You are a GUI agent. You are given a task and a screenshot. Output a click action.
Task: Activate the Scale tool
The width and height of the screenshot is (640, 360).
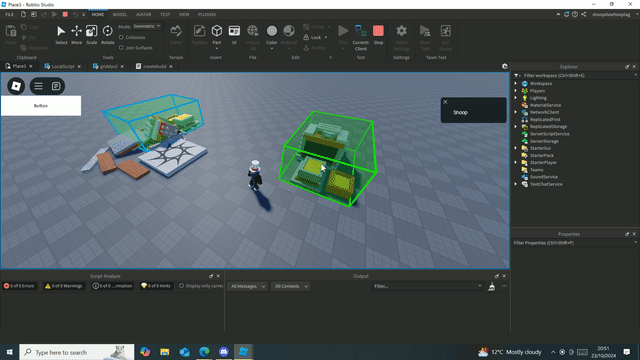click(91, 34)
